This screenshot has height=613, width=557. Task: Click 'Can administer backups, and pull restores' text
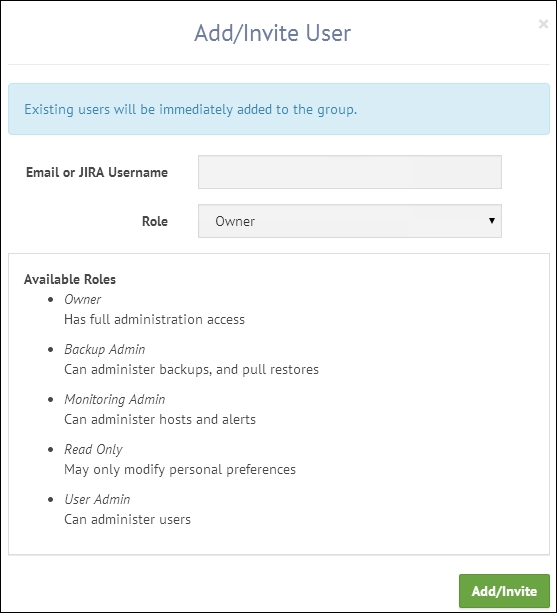pos(192,369)
